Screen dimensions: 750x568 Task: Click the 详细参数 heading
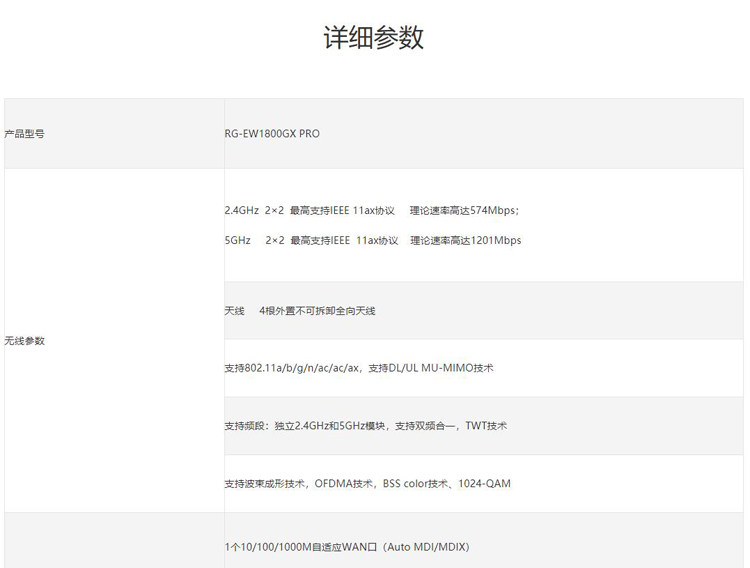pos(374,37)
